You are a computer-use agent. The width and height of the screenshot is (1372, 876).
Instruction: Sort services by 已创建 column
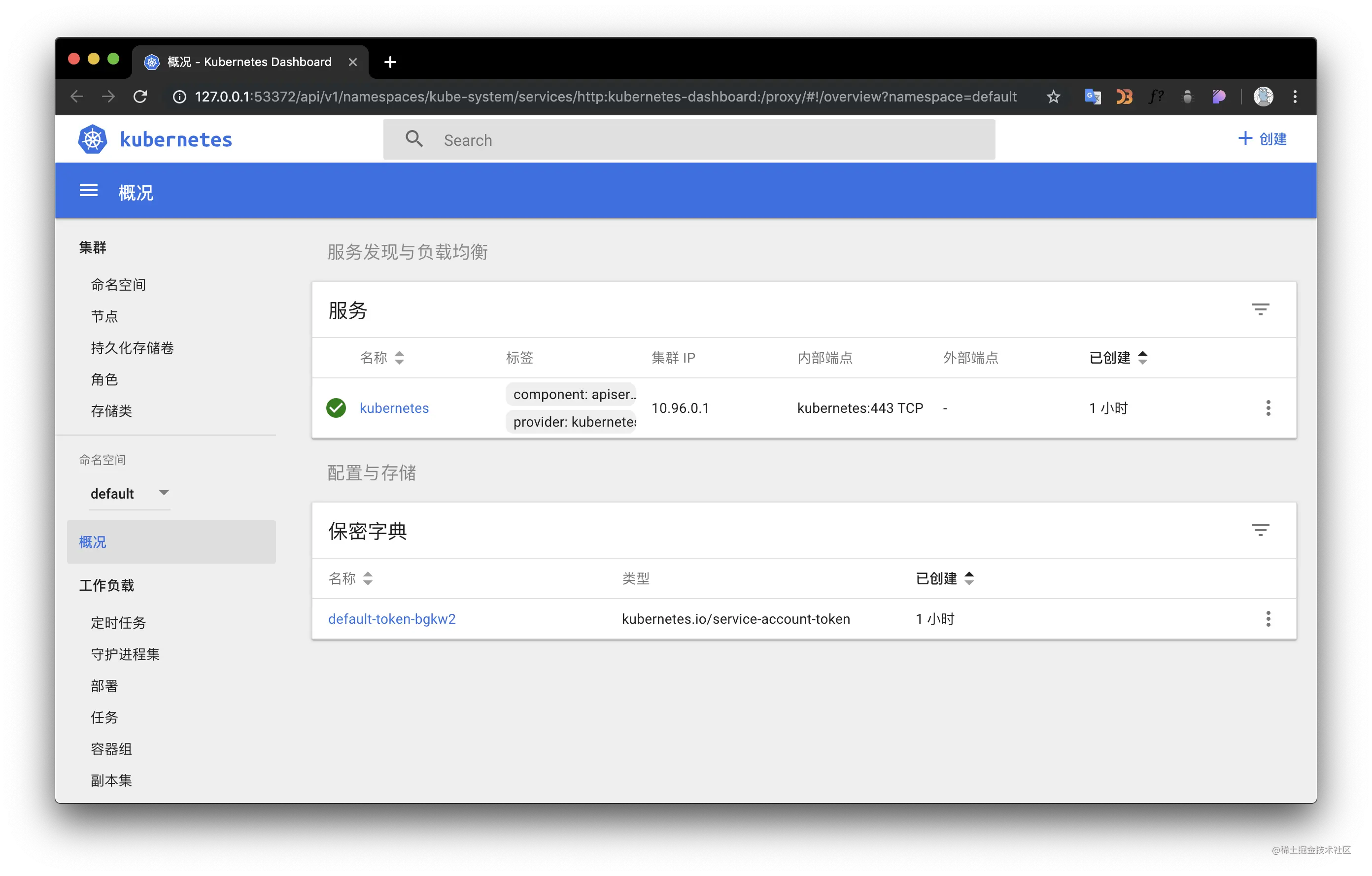(x=1118, y=358)
